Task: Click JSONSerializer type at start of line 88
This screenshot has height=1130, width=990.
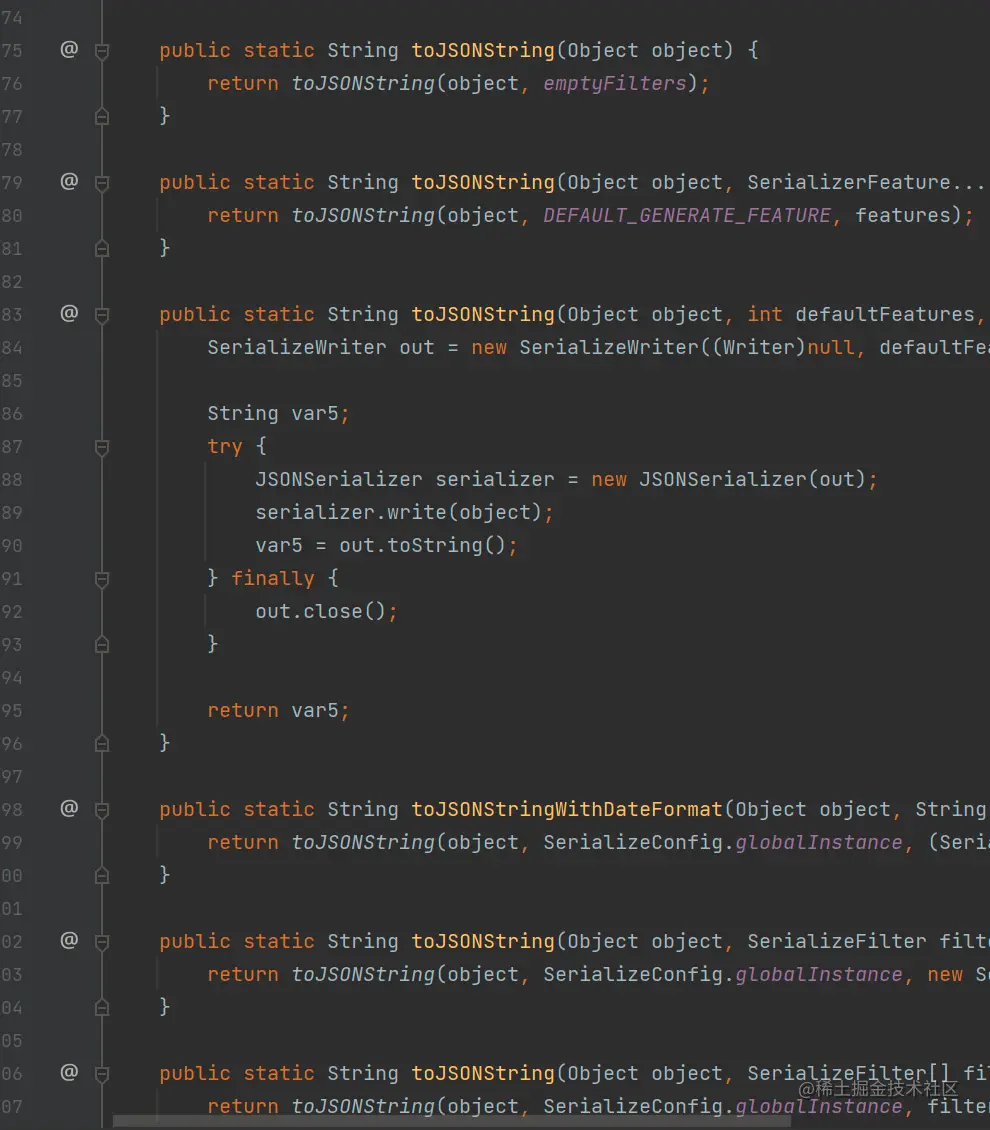Action: pyautogui.click(x=339, y=479)
